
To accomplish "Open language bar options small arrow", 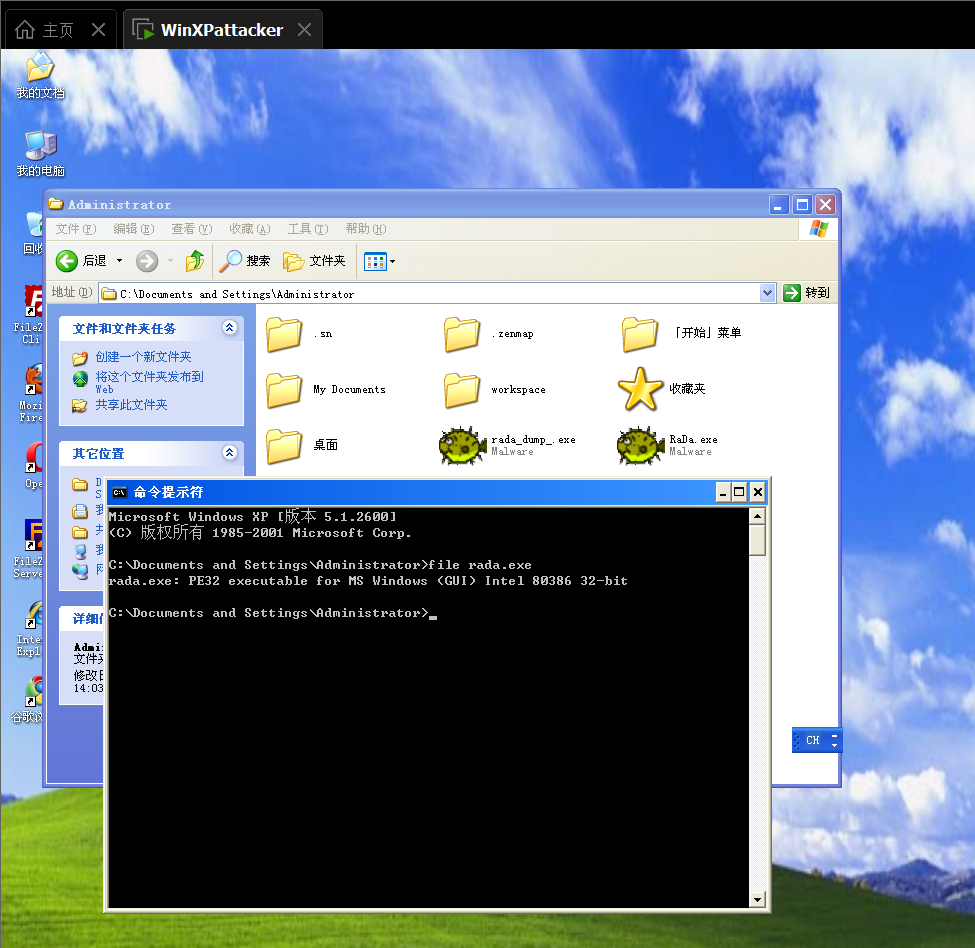I will 834,744.
